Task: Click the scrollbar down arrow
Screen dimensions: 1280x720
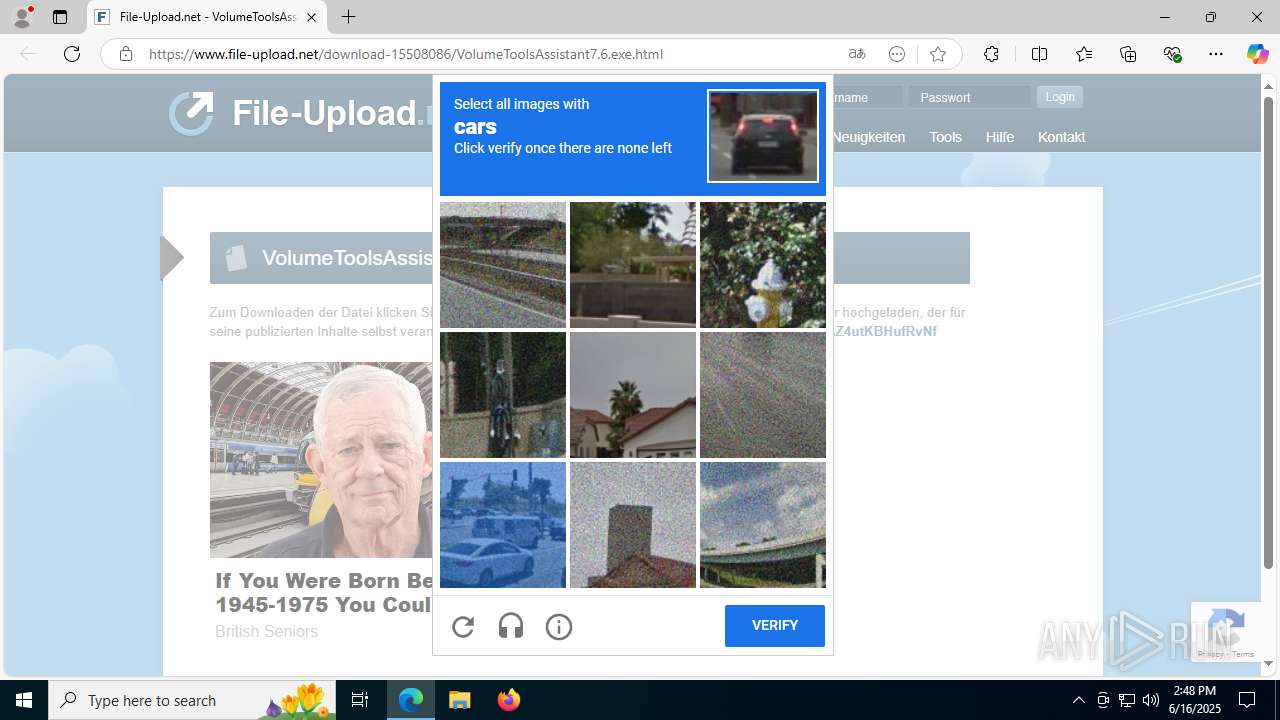Action: tap(1268, 664)
